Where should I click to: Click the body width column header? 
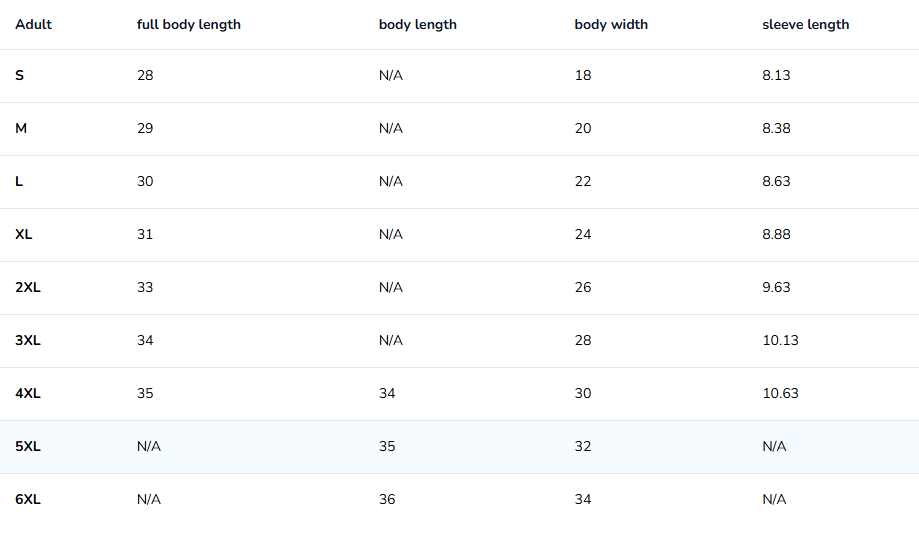point(611,25)
